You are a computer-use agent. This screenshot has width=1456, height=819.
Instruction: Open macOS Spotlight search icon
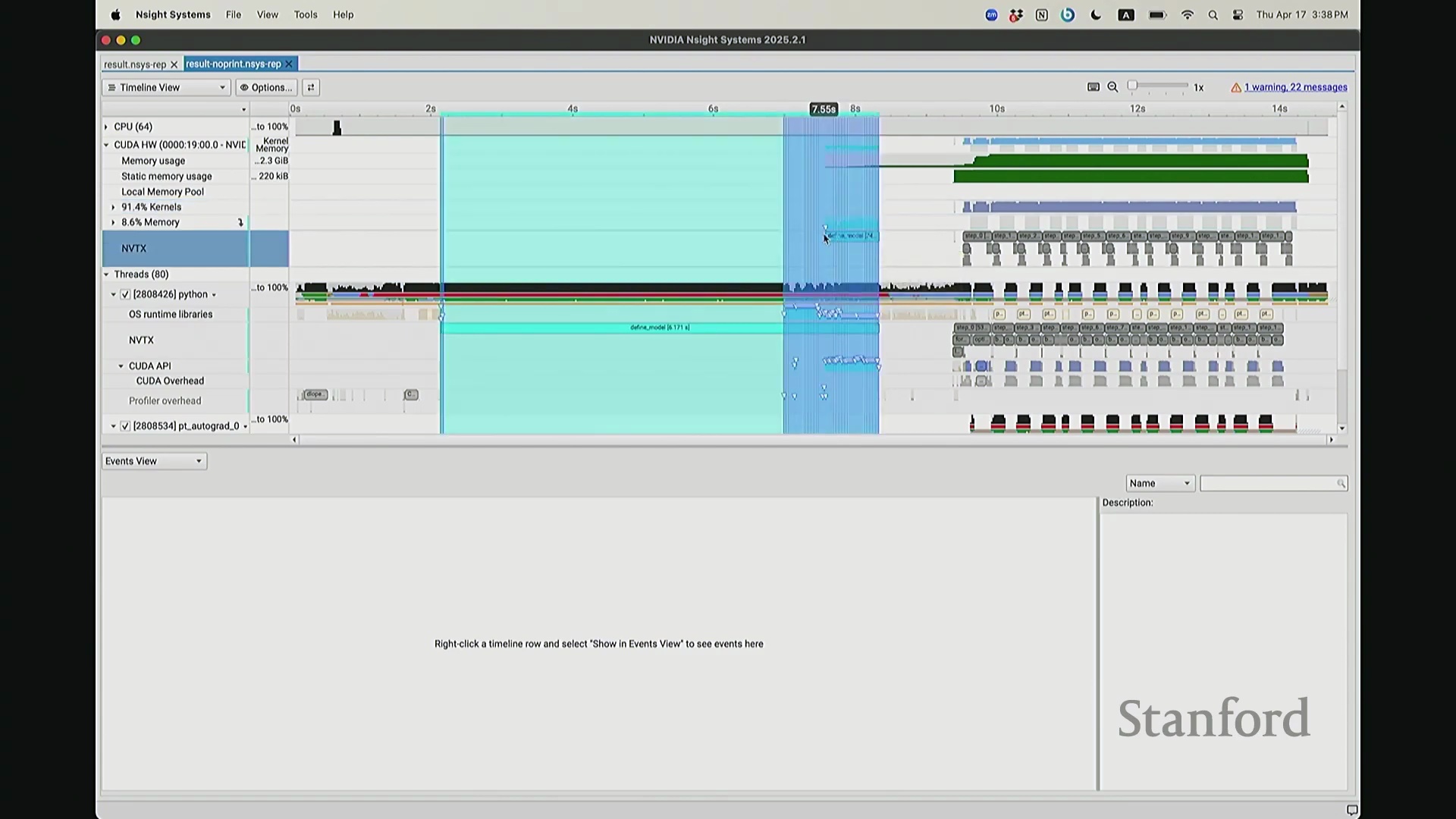(1213, 15)
